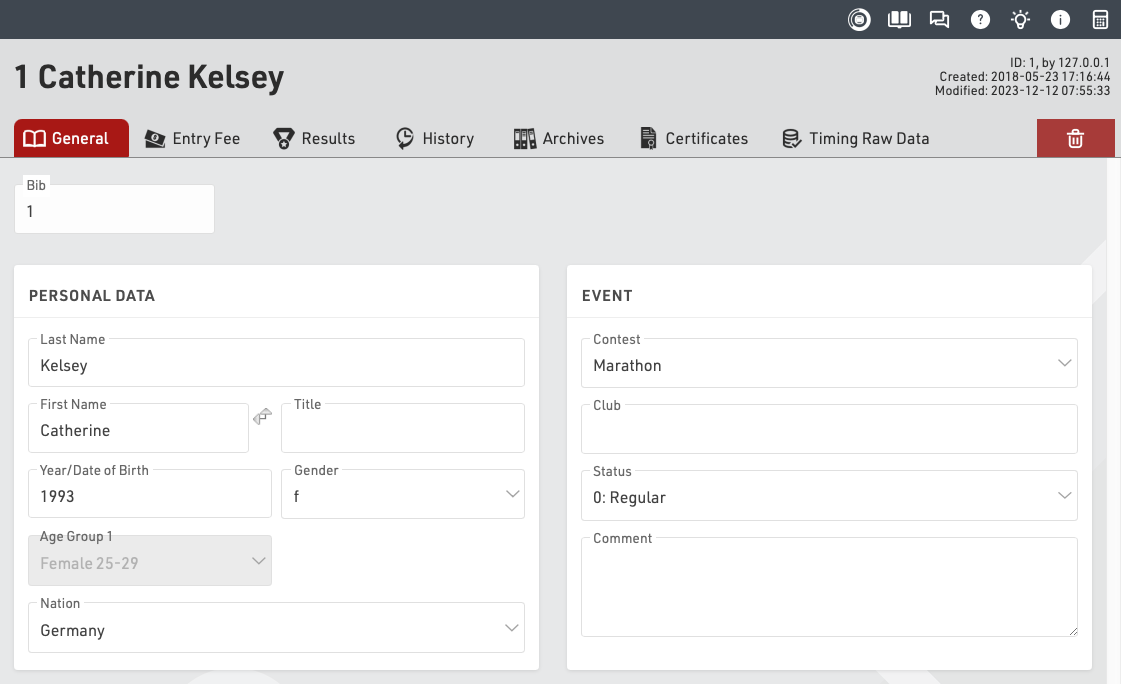Open the manual book icon
Viewport: 1121px width, 684px height.
pyautogui.click(x=899, y=19)
